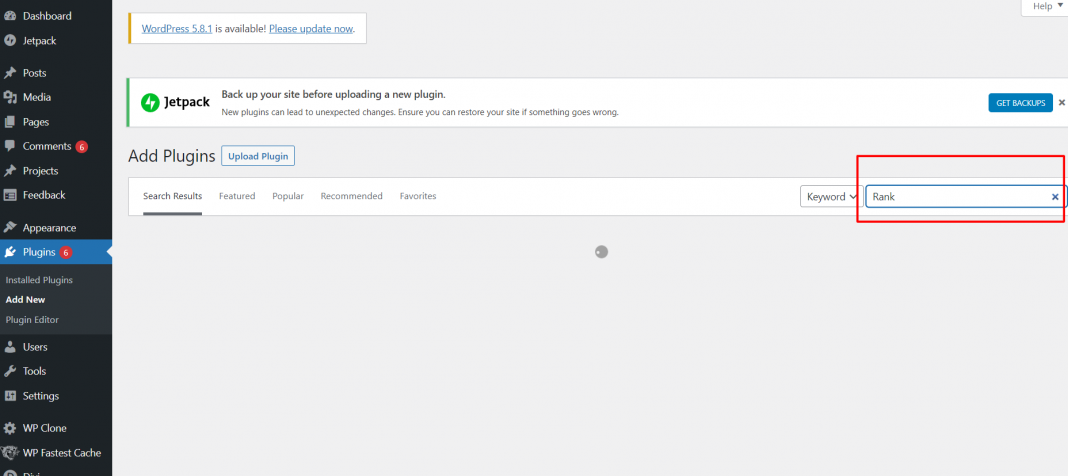Click the Plugins update badge 6
The height and width of the screenshot is (476, 1068).
(65, 253)
